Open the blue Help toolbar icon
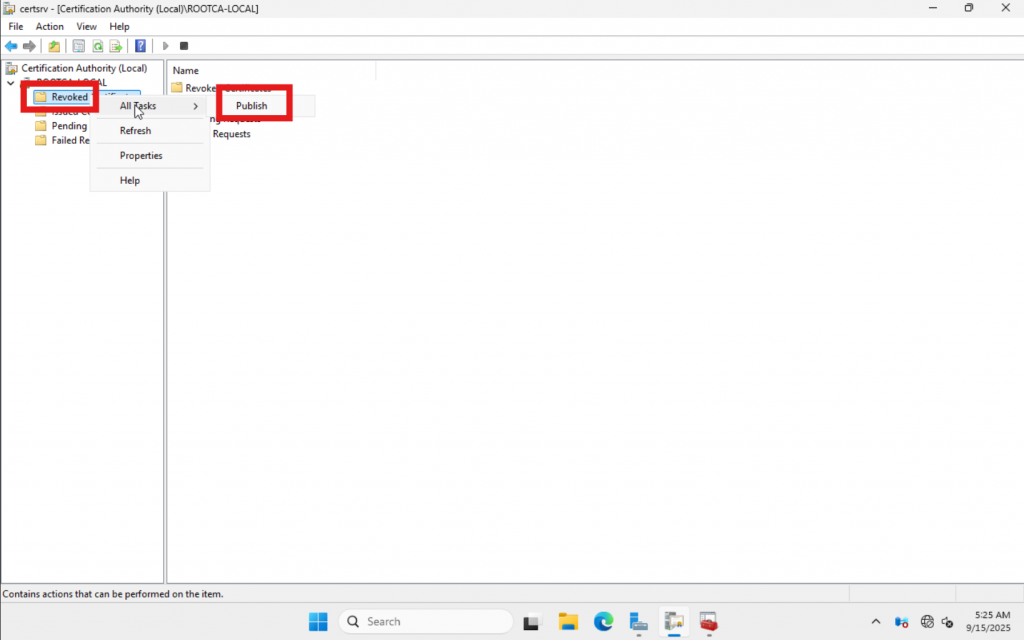 tap(140, 46)
